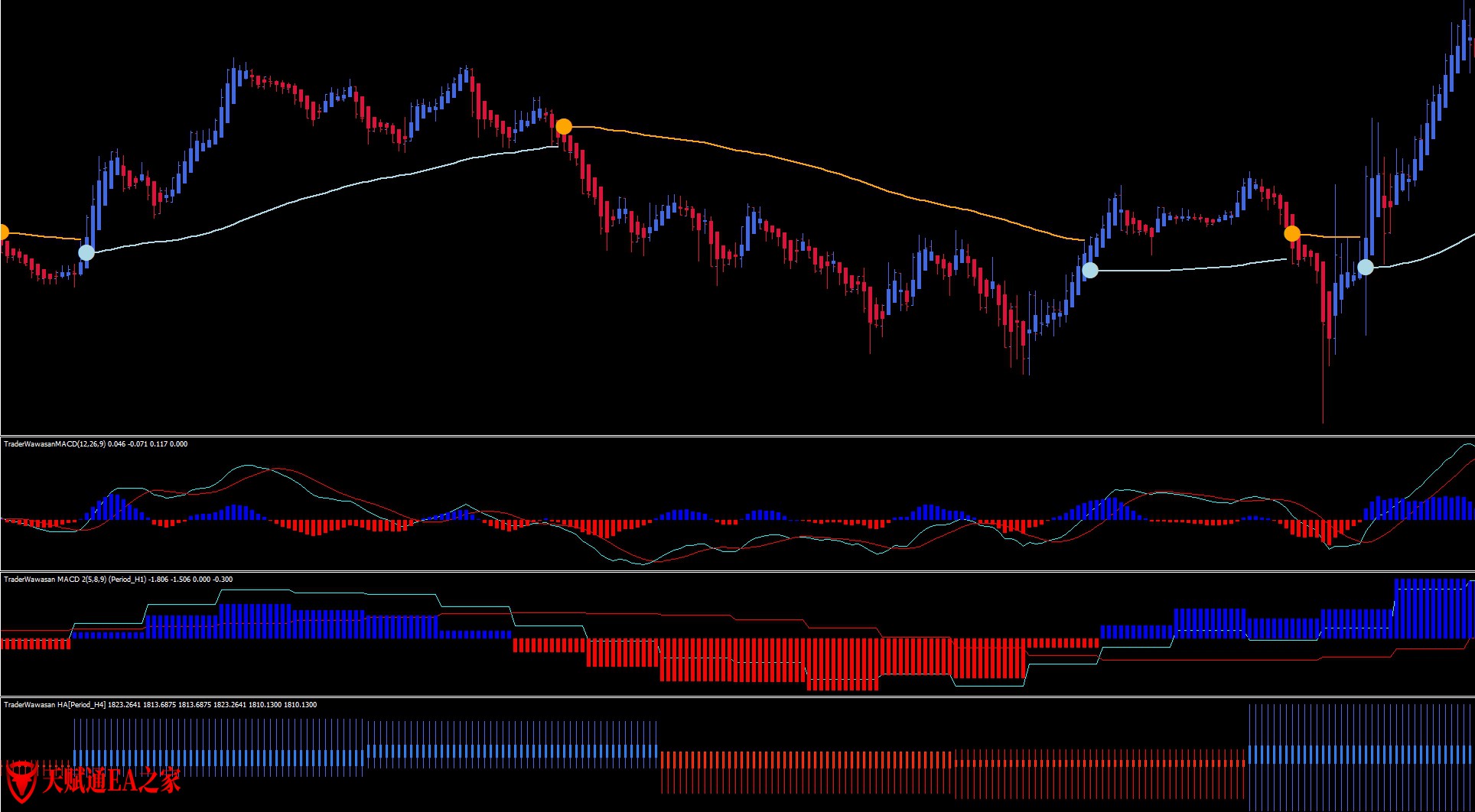Click the TraderWawasan MACD 2(5,8,9) indicator label
This screenshot has width=1475, height=812.
118,580
